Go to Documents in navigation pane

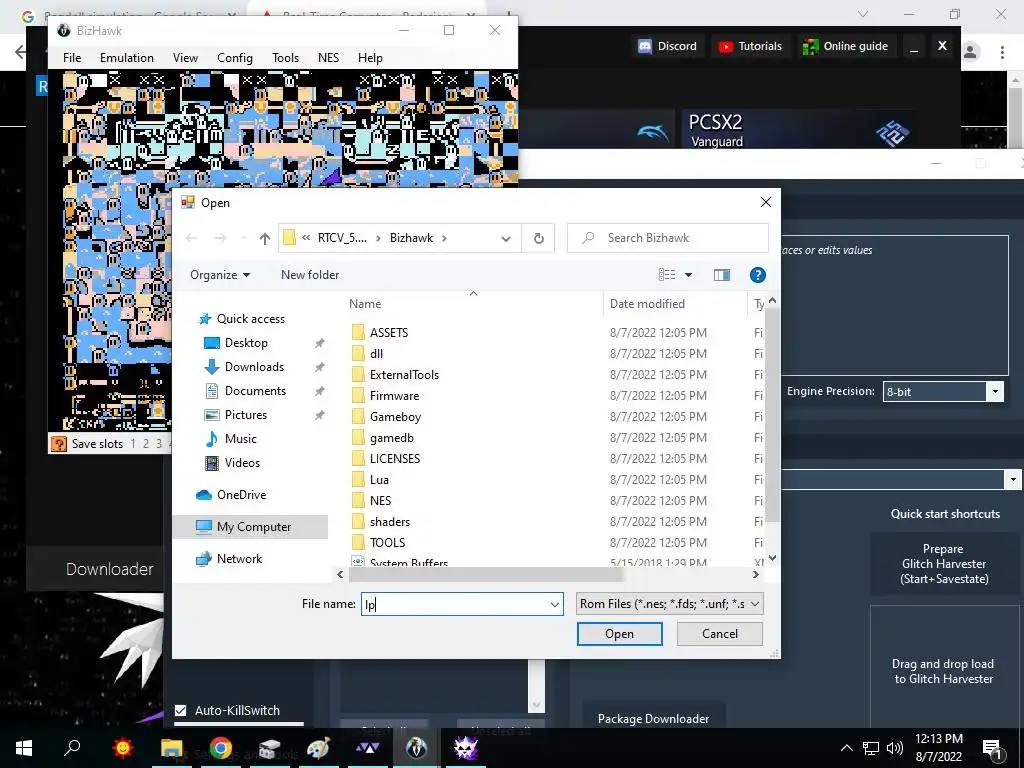tap(255, 391)
